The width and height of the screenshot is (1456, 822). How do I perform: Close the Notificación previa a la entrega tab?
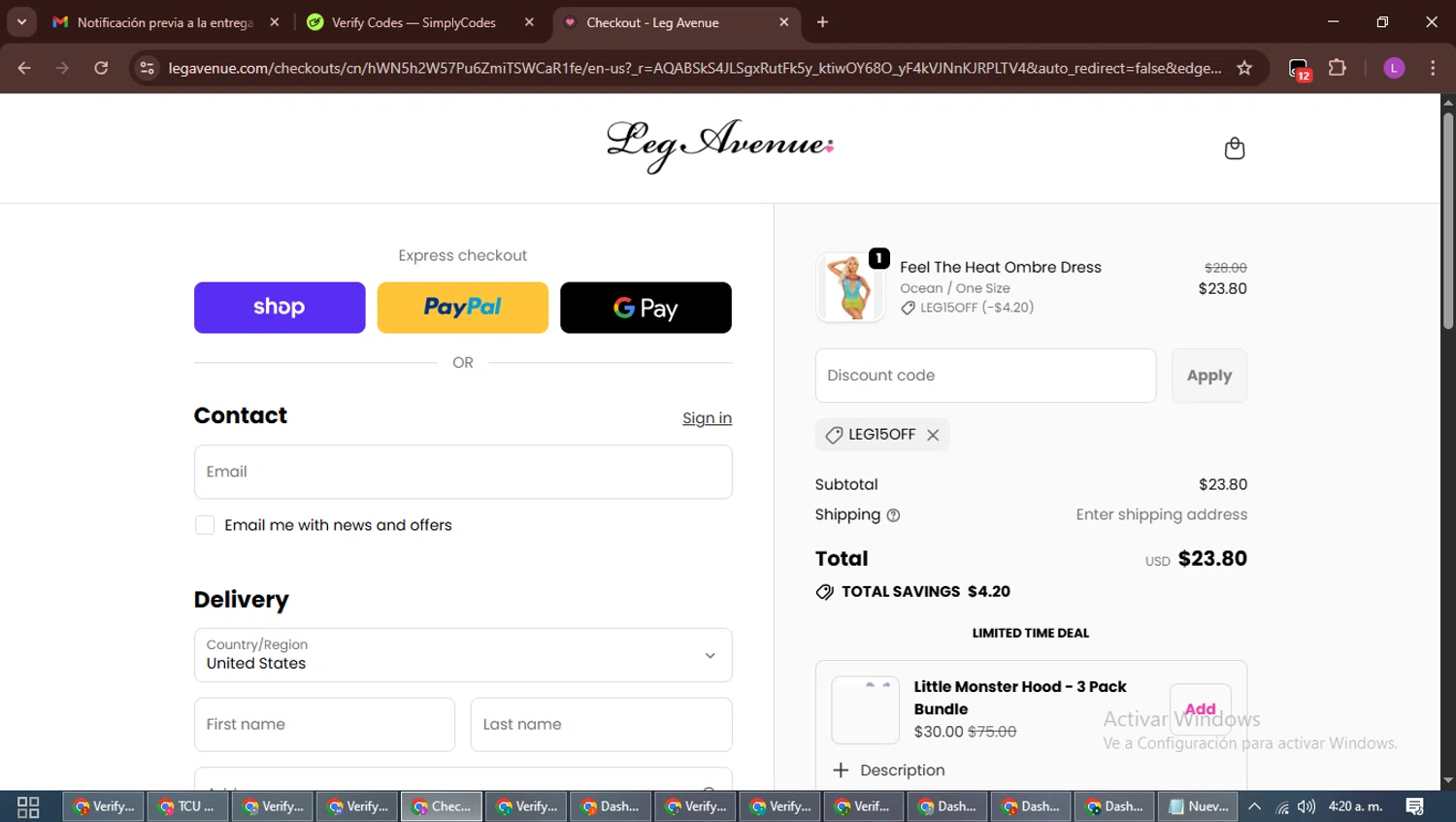[275, 22]
